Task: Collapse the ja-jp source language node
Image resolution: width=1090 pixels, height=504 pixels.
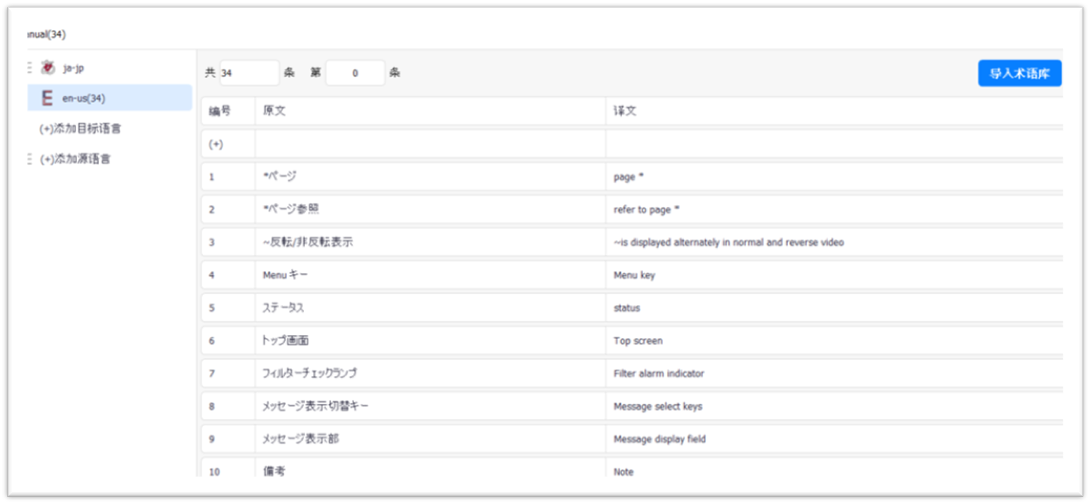Action: pyautogui.click(x=30, y=68)
